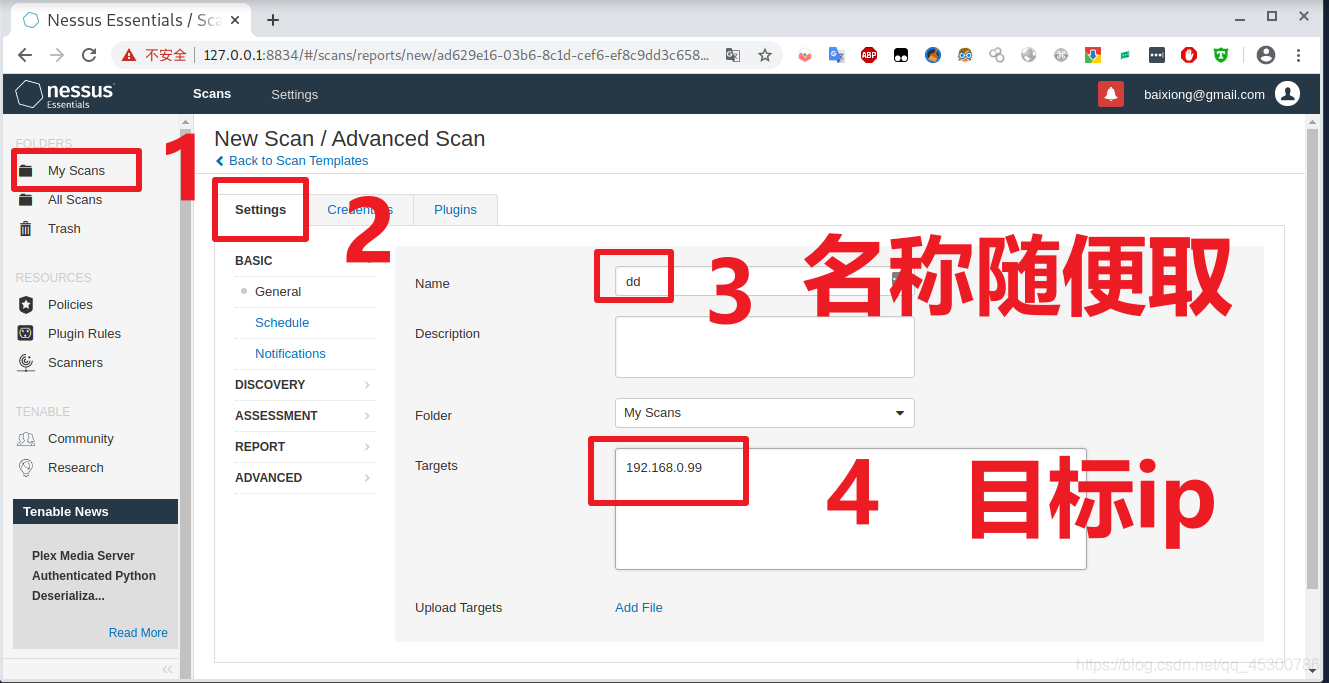Click the Policies sidebar label
This screenshot has width=1329, height=683.
[70, 304]
